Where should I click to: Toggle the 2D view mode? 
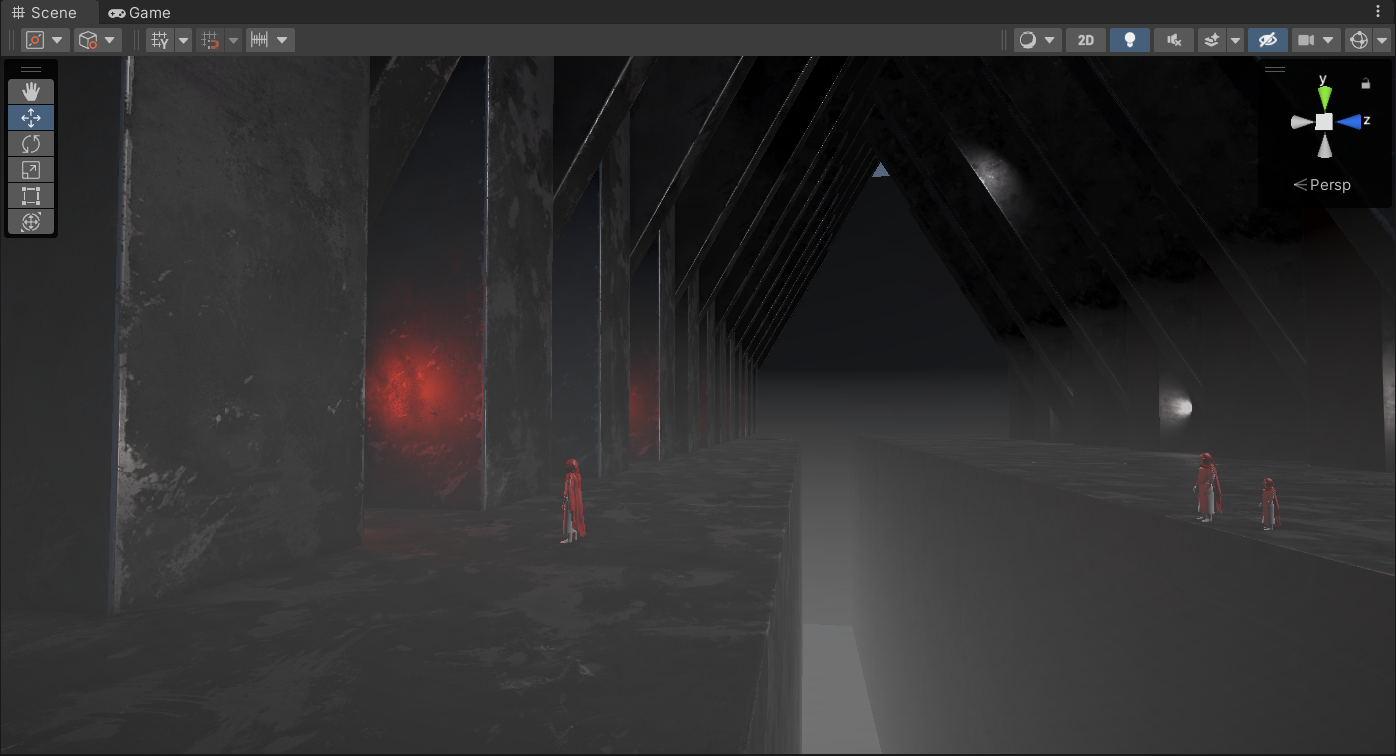coord(1086,40)
